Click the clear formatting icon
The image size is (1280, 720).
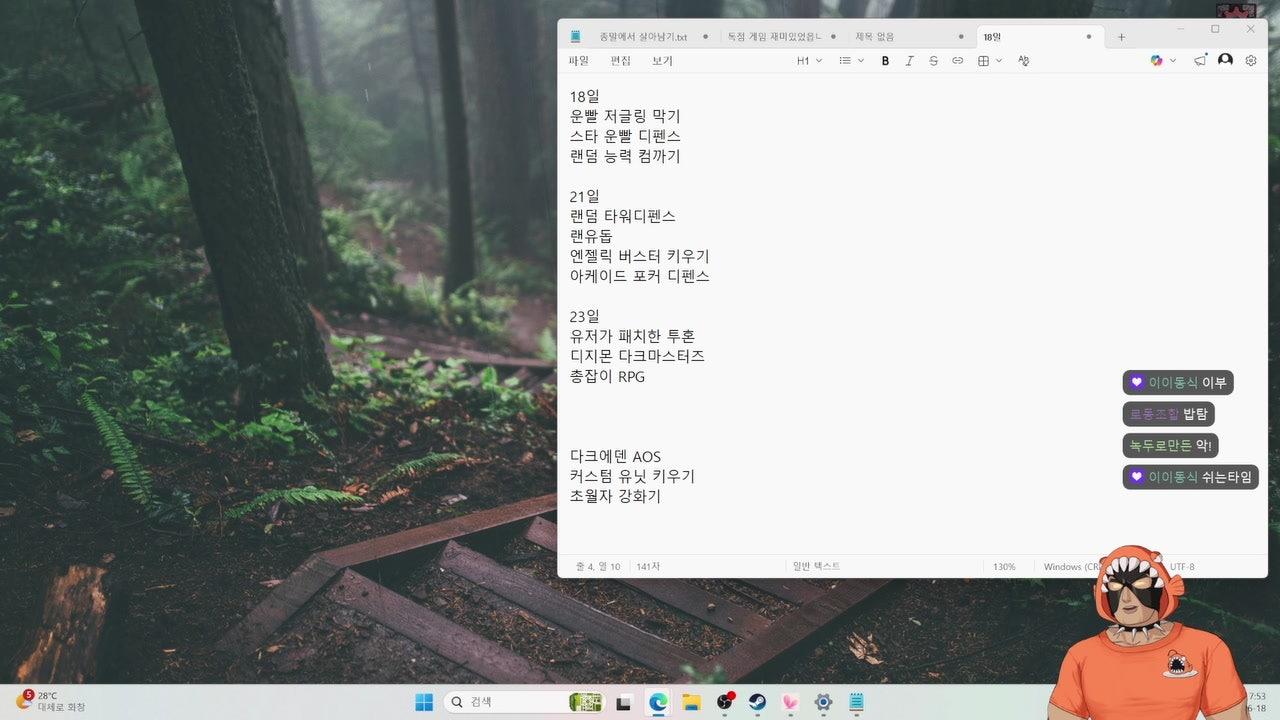tap(1023, 61)
